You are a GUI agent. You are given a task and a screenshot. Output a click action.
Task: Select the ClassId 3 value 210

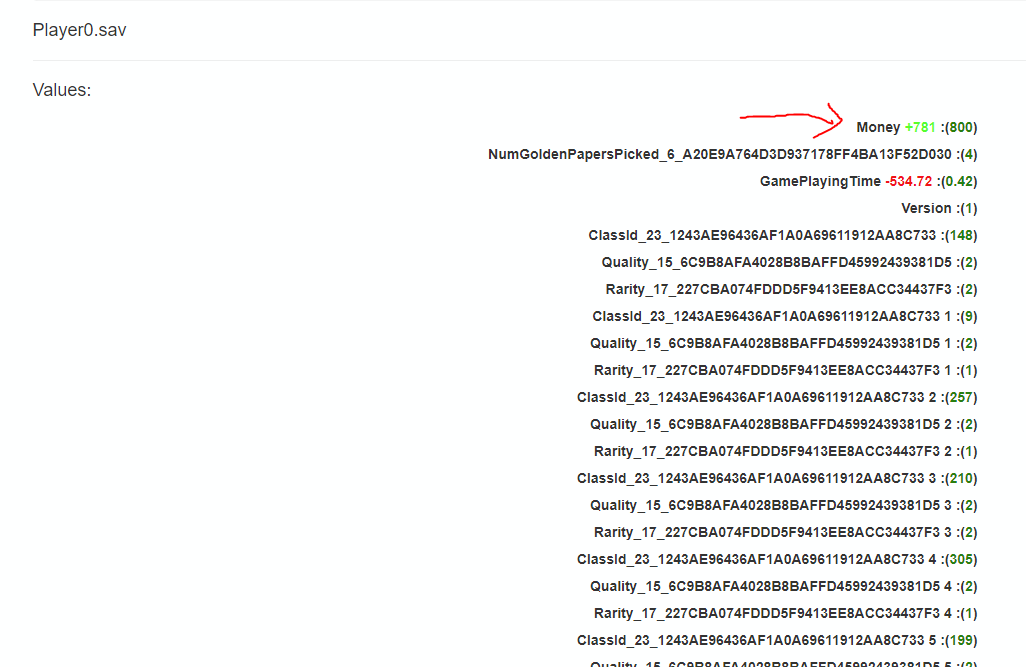click(x=961, y=478)
